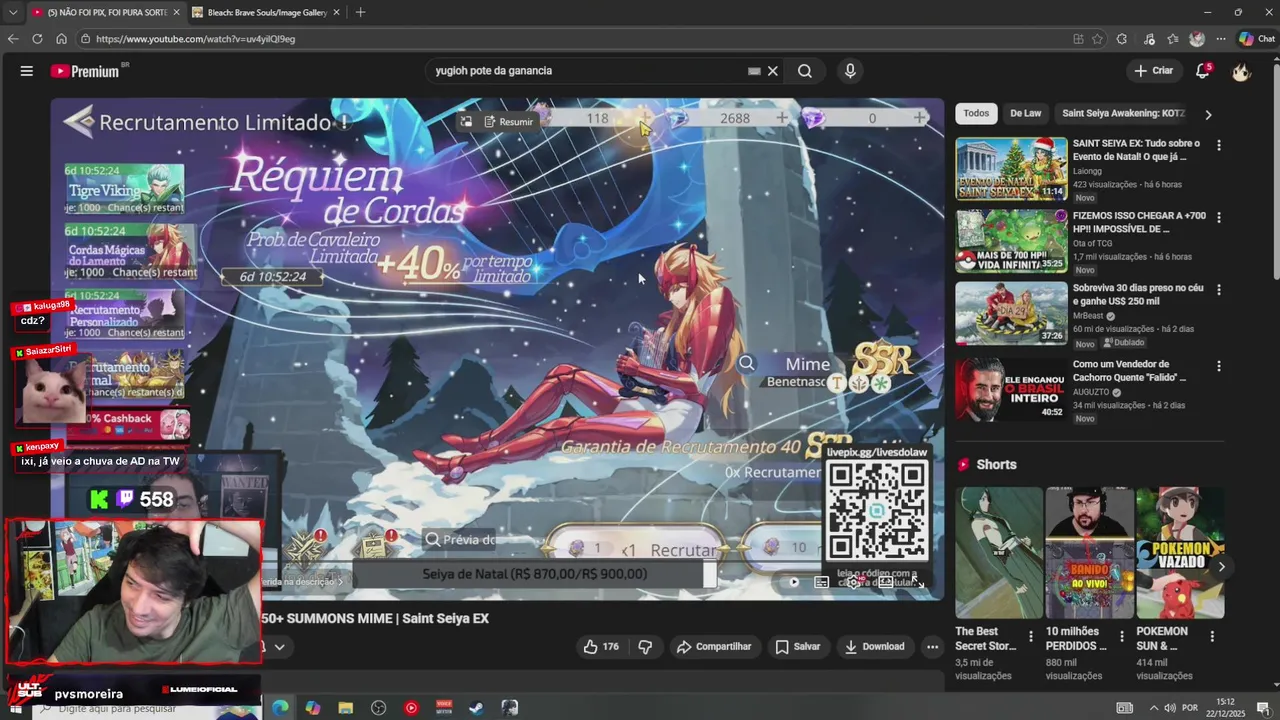Open picture-in-picture icon on the video
Image resolution: width=1280 pixels, height=720 pixels.
tap(466, 122)
